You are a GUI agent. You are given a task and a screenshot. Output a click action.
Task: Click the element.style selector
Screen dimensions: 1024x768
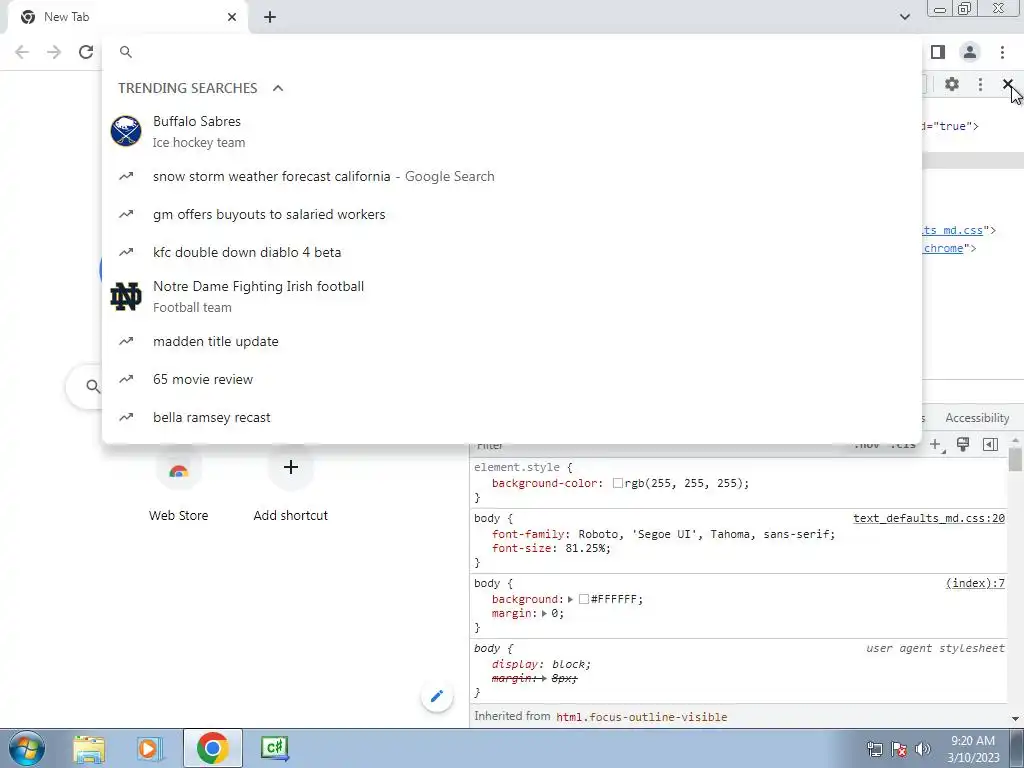pos(517,467)
